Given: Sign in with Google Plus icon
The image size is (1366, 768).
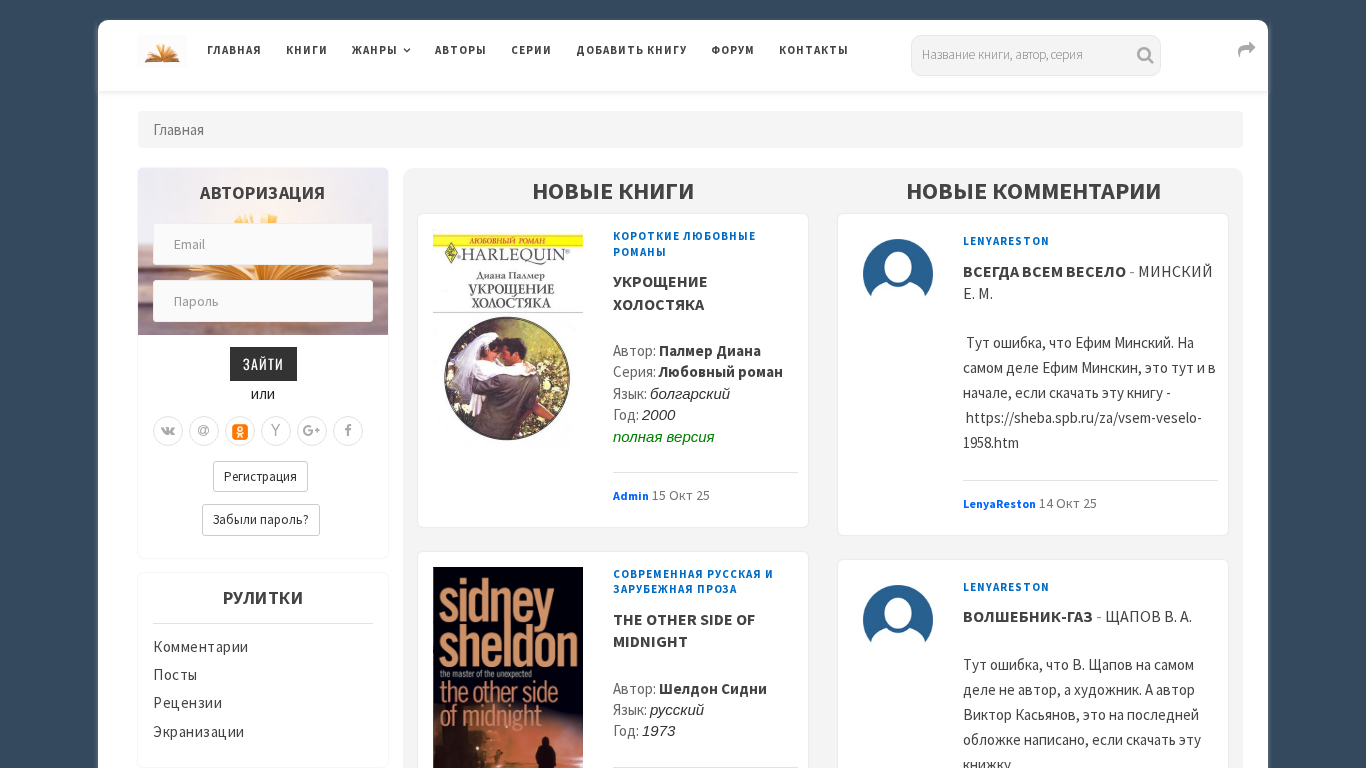Looking at the screenshot, I should [x=312, y=431].
